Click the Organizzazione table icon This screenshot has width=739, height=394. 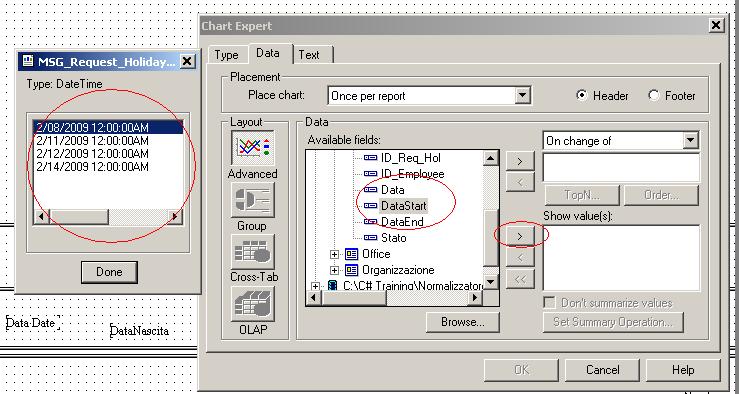(352, 270)
